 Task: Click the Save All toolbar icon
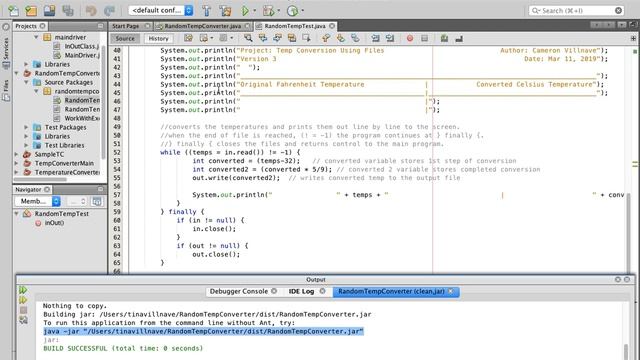(68, 11)
